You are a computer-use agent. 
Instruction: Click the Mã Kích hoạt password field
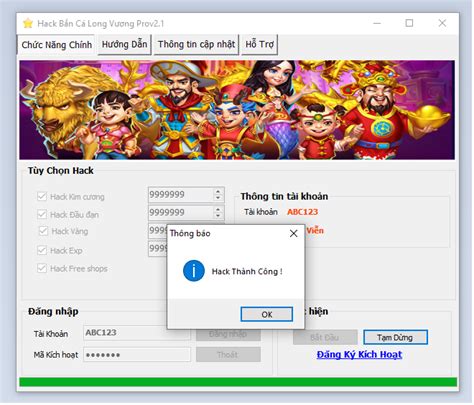pyautogui.click(x=137, y=355)
